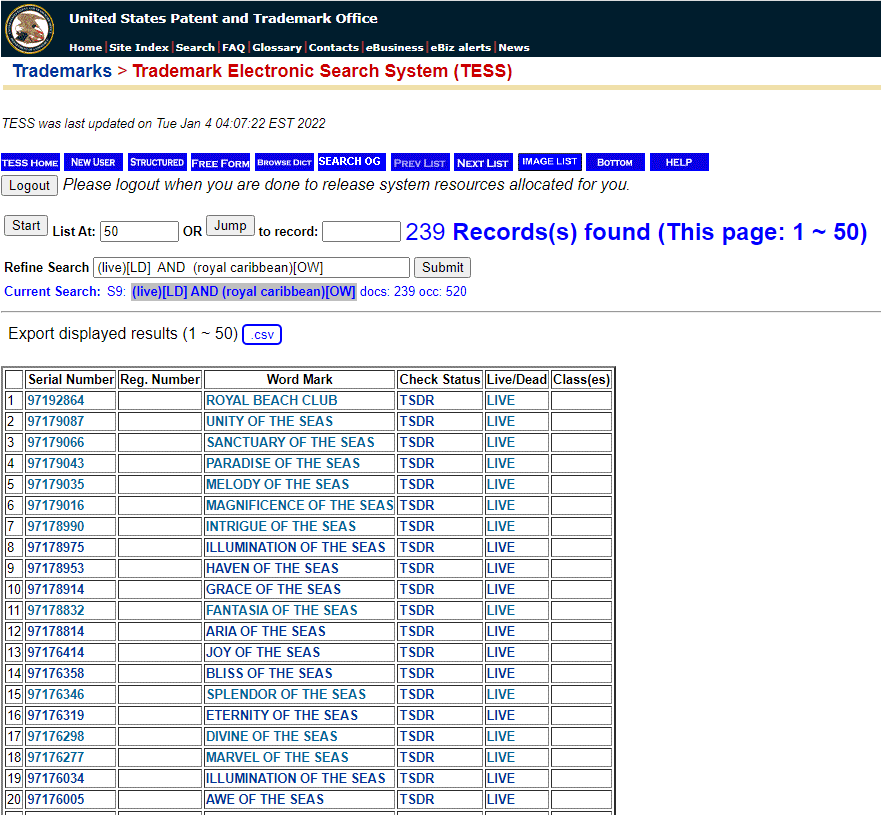Focus the List At input field

[139, 232]
